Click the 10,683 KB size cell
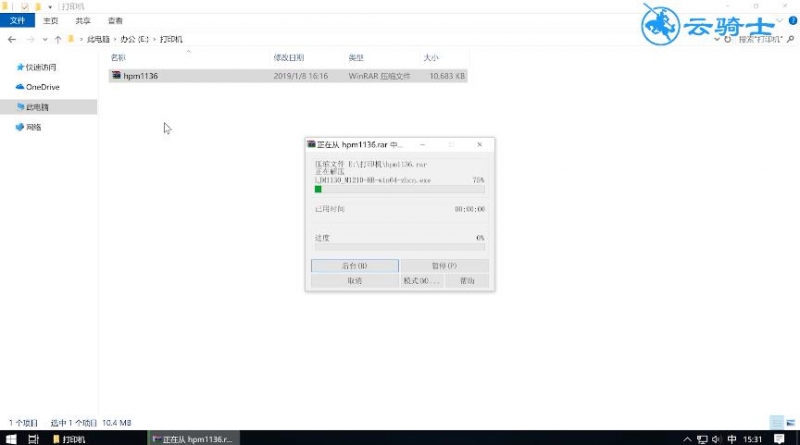The width and height of the screenshot is (800, 445). tap(447, 76)
